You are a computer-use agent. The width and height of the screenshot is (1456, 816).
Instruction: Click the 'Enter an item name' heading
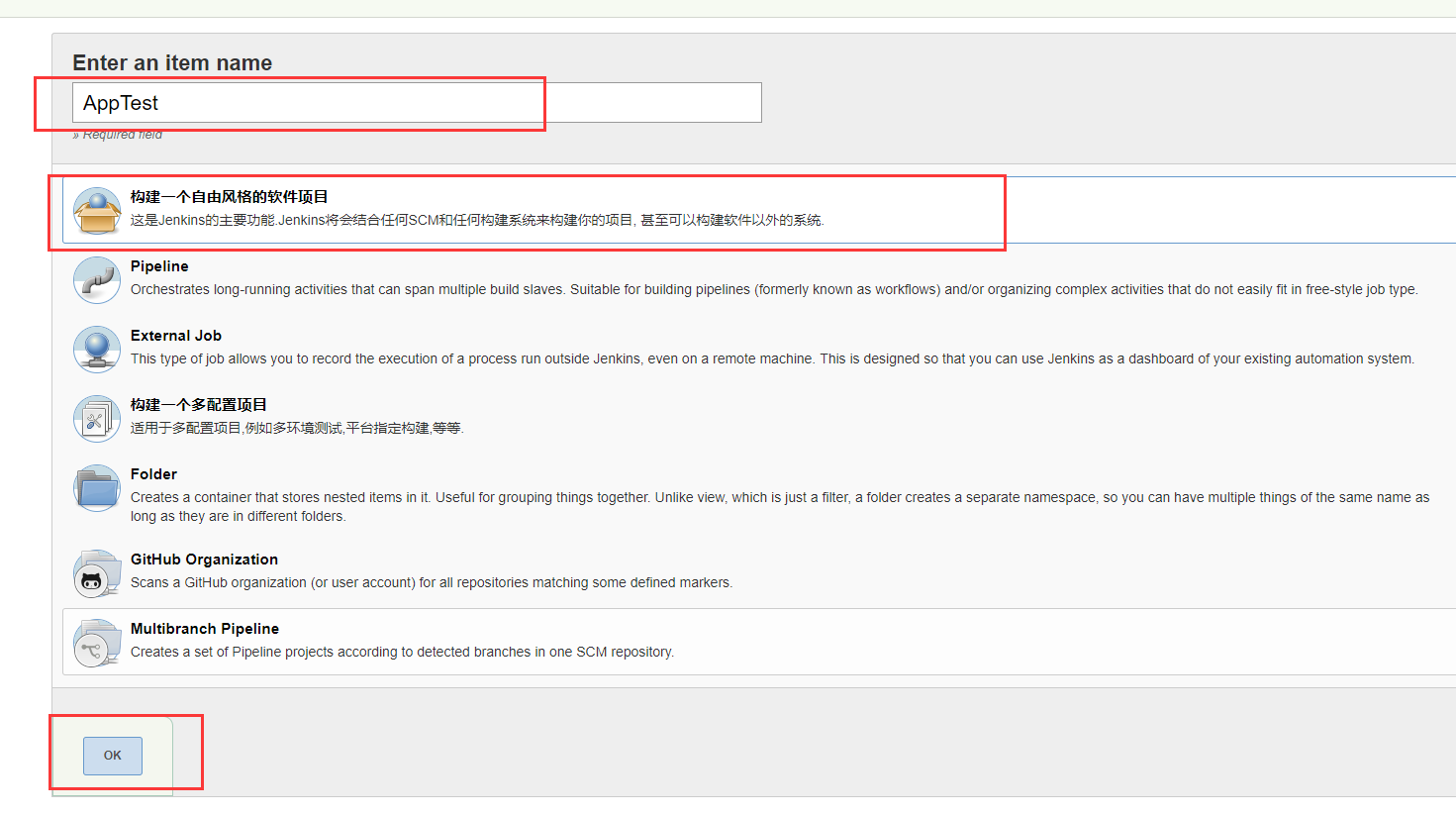(172, 62)
